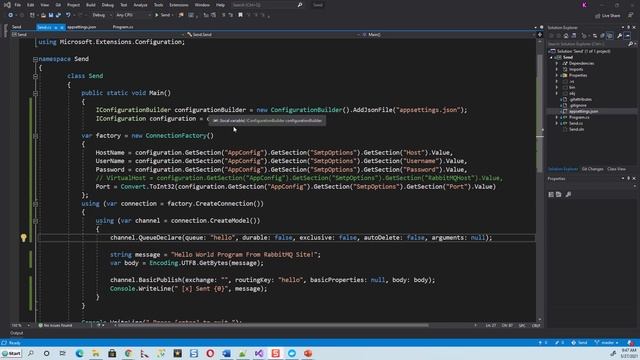Select appsettings.json in Solution Explorer

(x=584, y=111)
